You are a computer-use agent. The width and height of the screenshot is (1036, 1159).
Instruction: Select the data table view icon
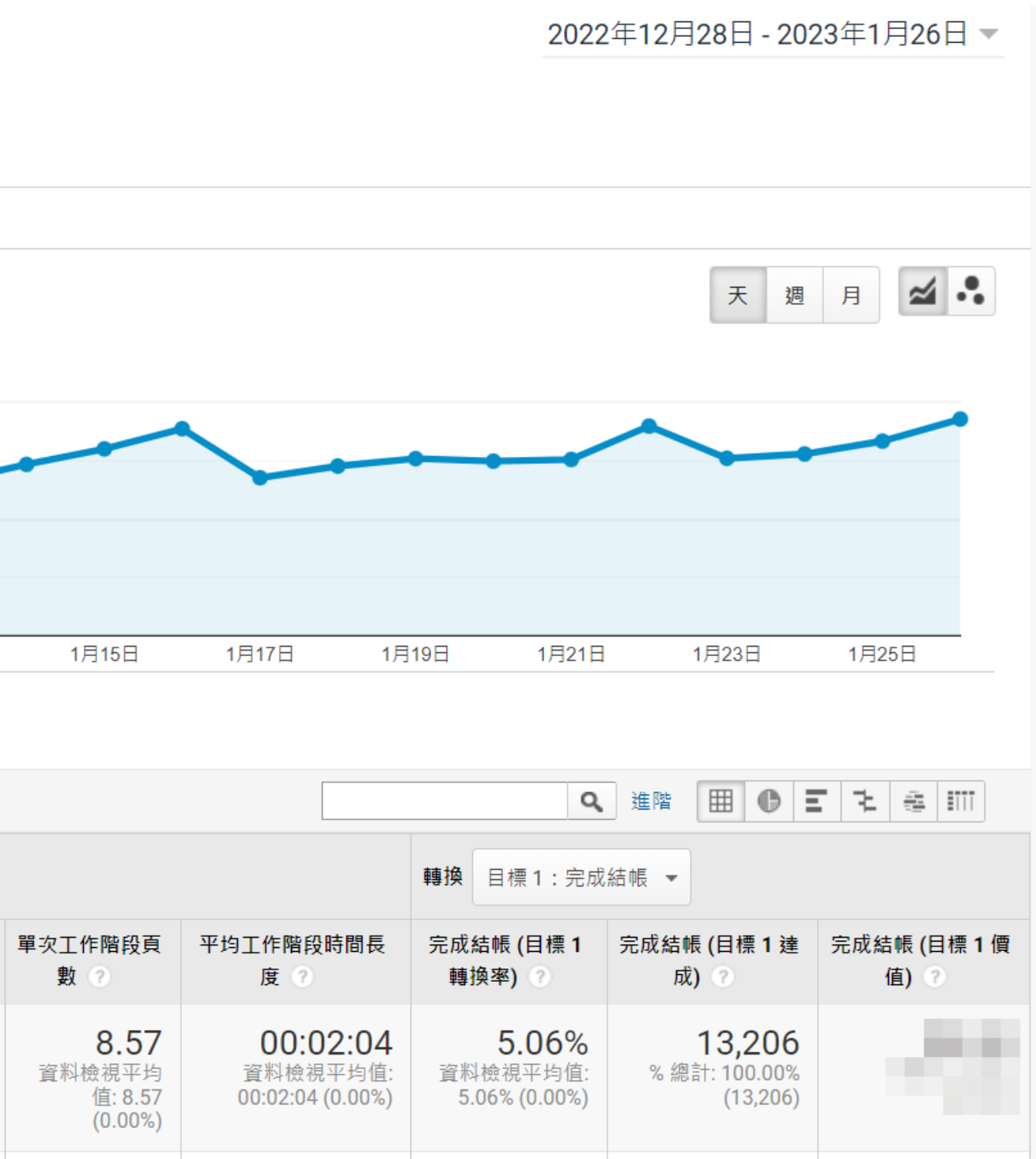click(720, 802)
